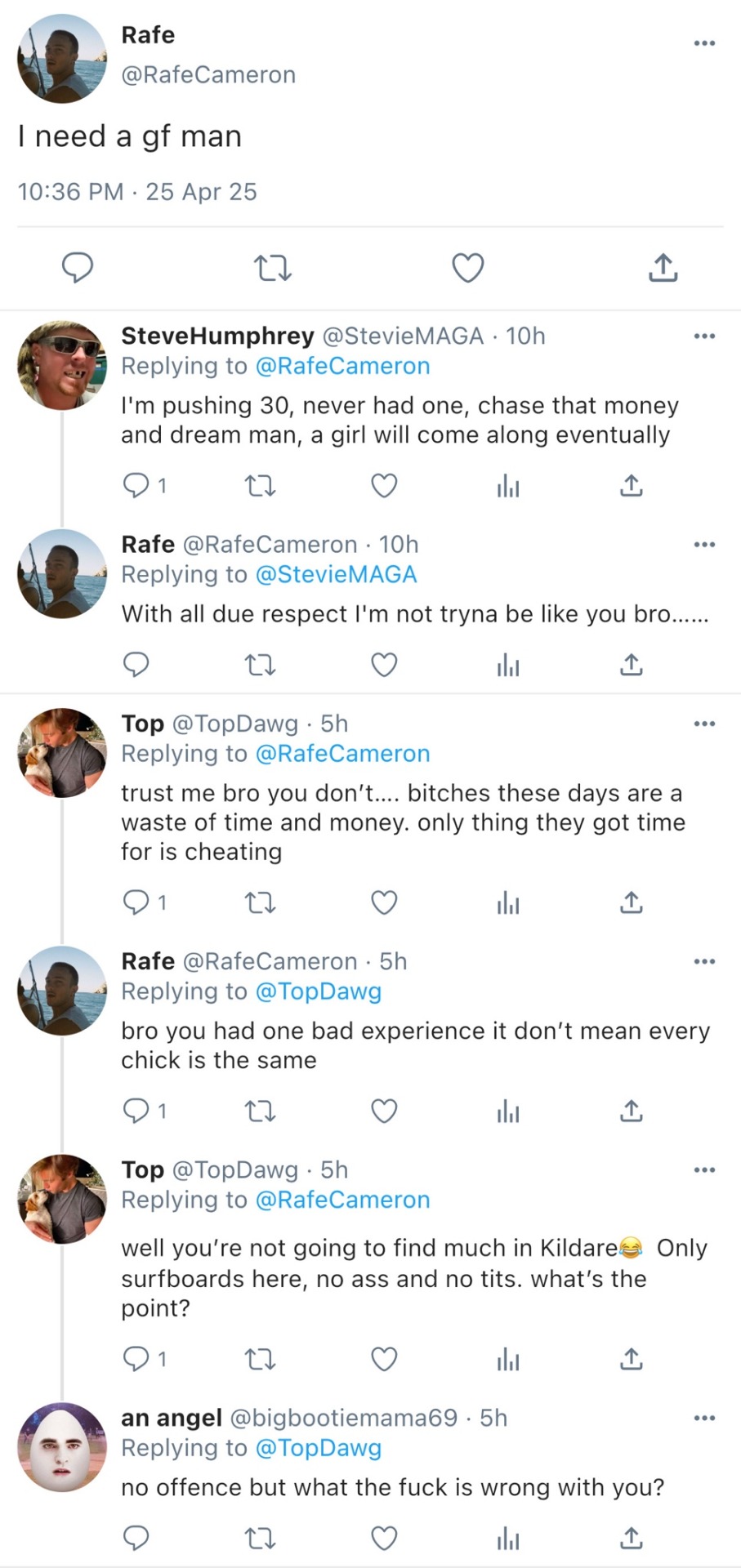The image size is (741, 1568).
Task: Open an angel's egg avatar profile
Action: [62, 1447]
